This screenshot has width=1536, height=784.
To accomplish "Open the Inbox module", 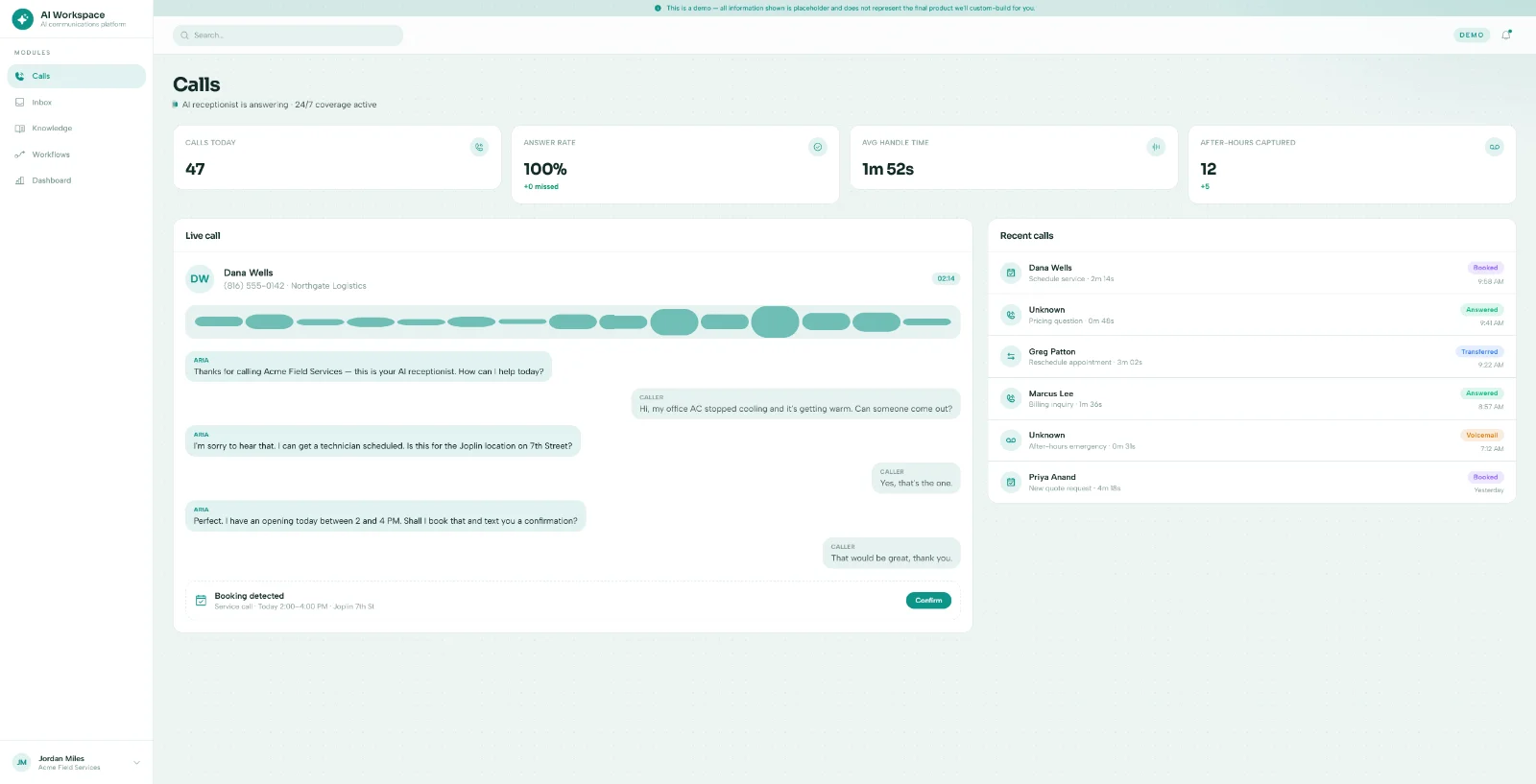I will pyautogui.click(x=77, y=102).
